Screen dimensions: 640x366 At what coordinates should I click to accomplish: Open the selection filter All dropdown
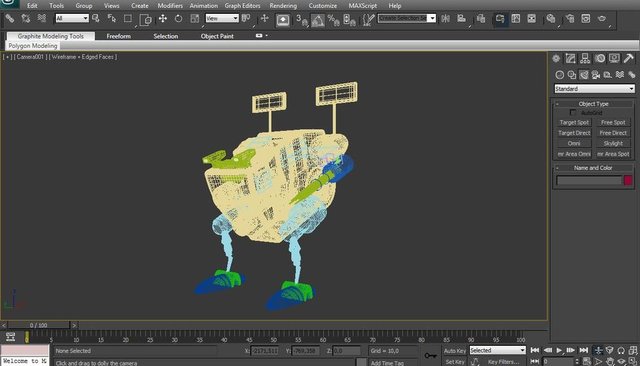pyautogui.click(x=72, y=18)
